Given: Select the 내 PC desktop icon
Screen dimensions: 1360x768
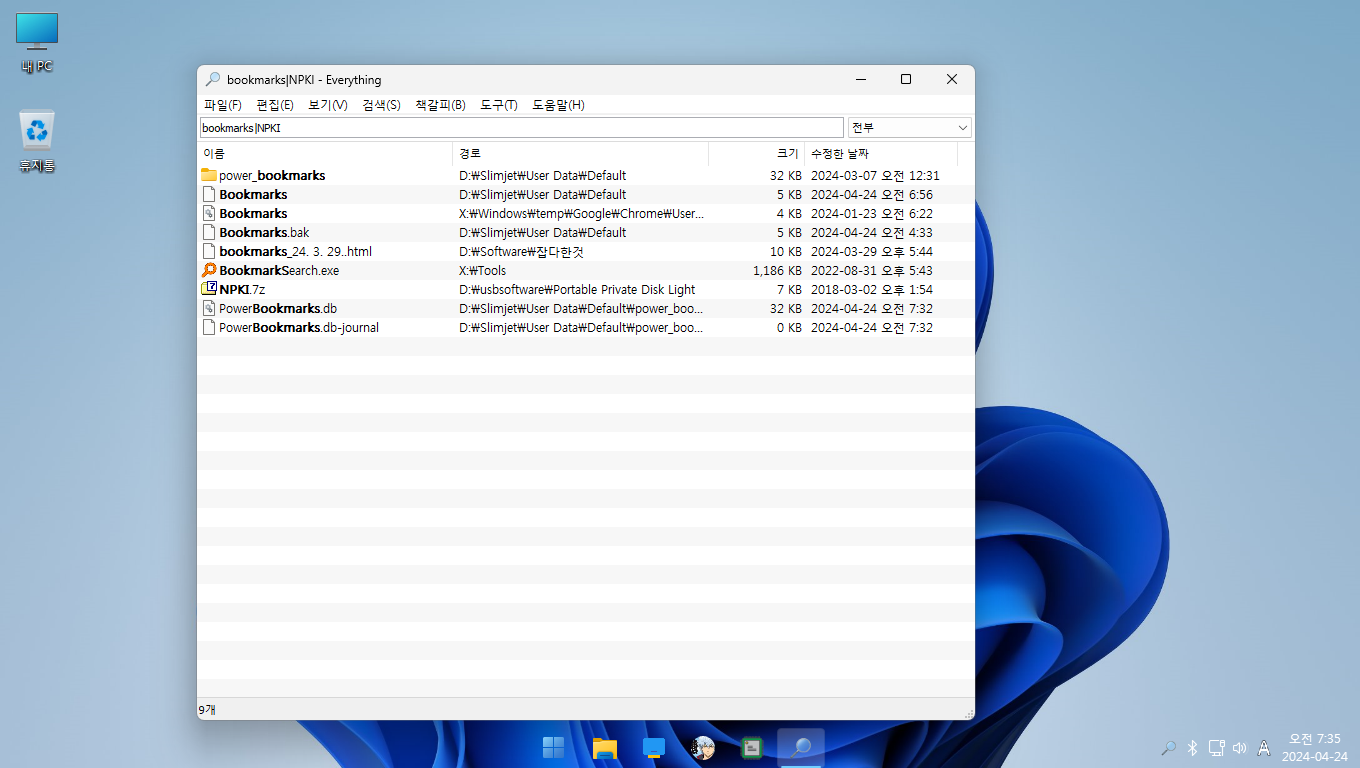Looking at the screenshot, I should (37, 44).
